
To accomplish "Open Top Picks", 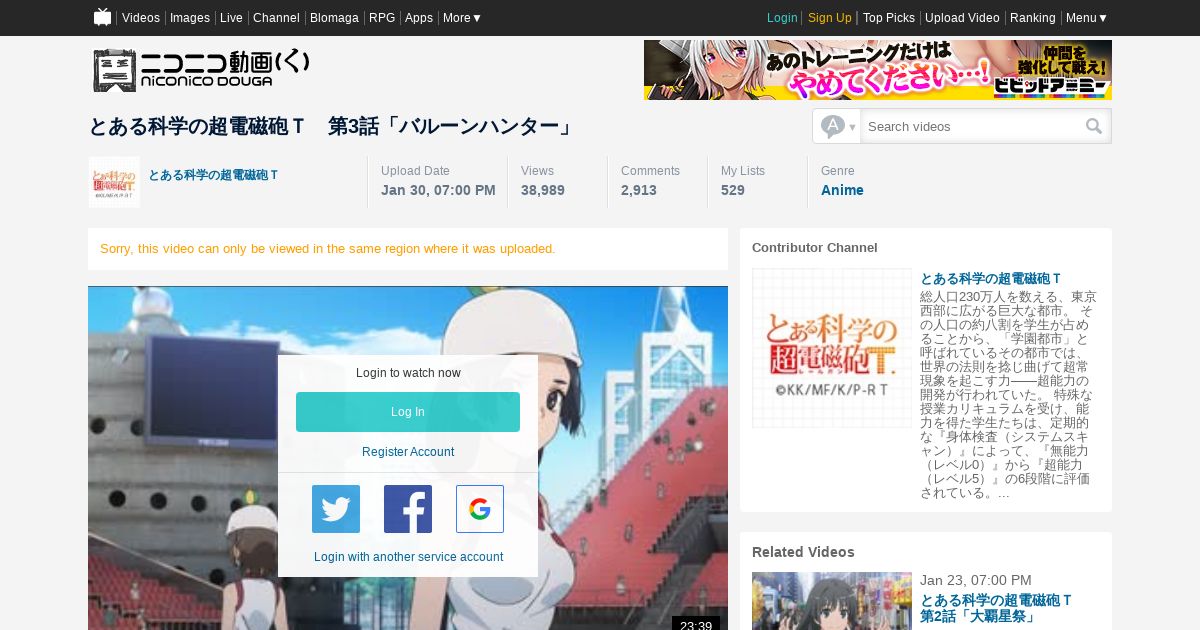I will 889,18.
